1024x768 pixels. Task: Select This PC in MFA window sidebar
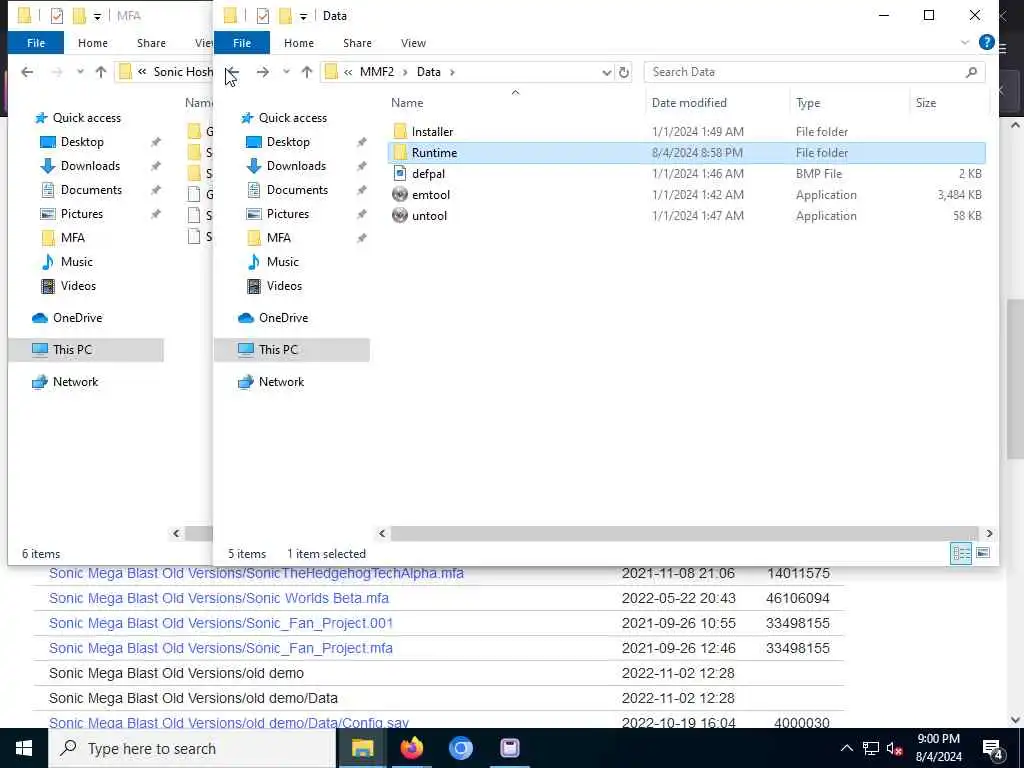pyautogui.click(x=86, y=349)
